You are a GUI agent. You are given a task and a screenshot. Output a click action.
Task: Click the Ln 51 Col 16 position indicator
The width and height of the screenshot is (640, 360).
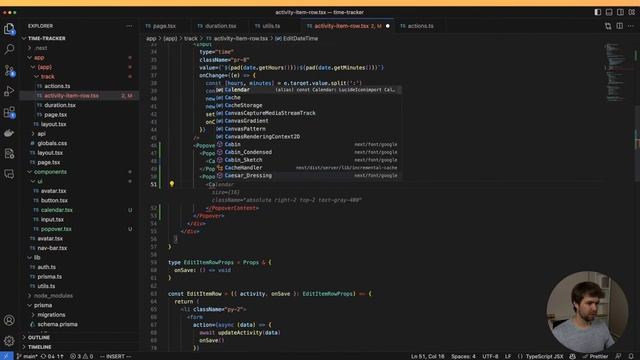pos(427,356)
